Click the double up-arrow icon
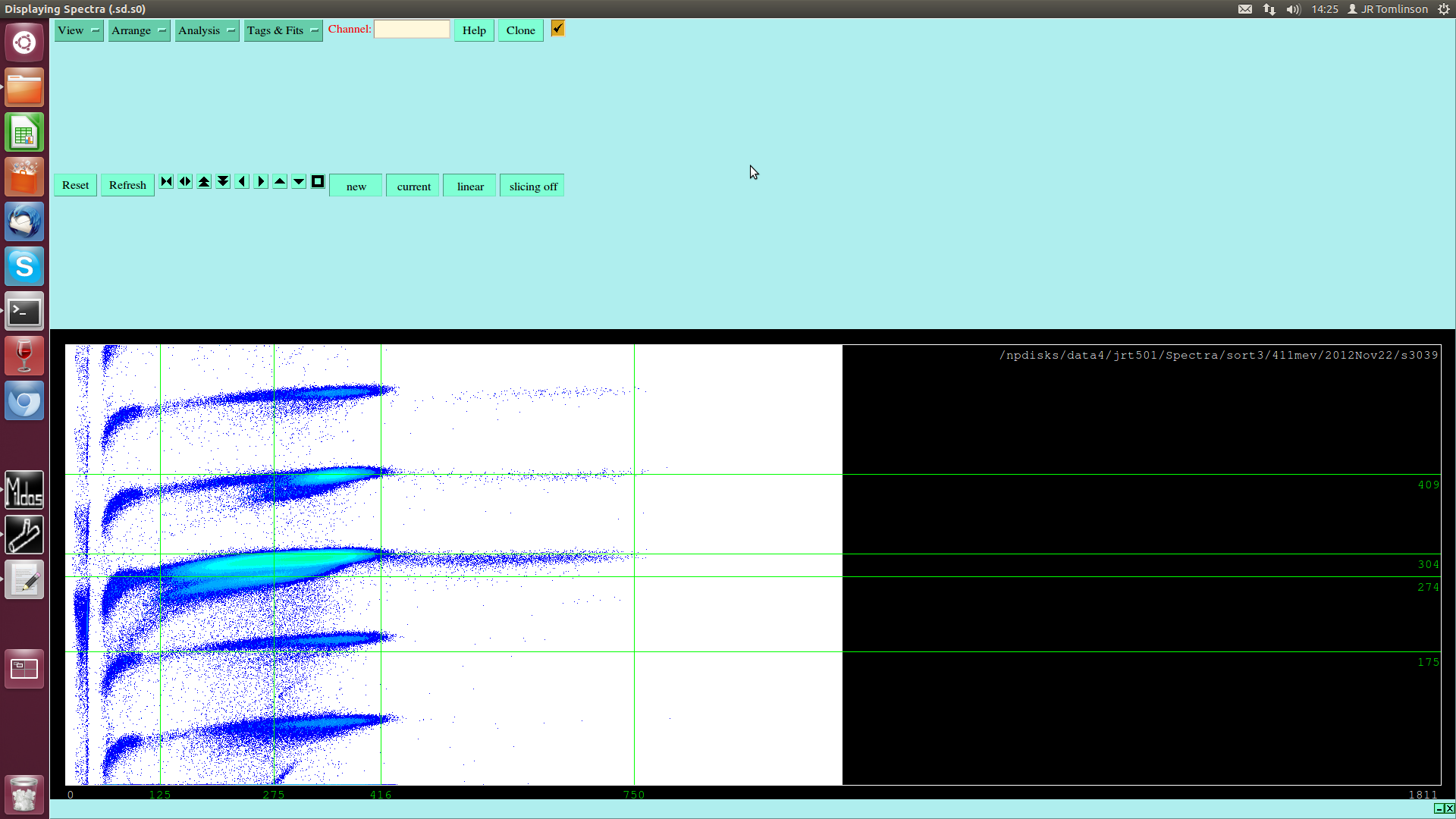The image size is (1456, 819). 204,181
